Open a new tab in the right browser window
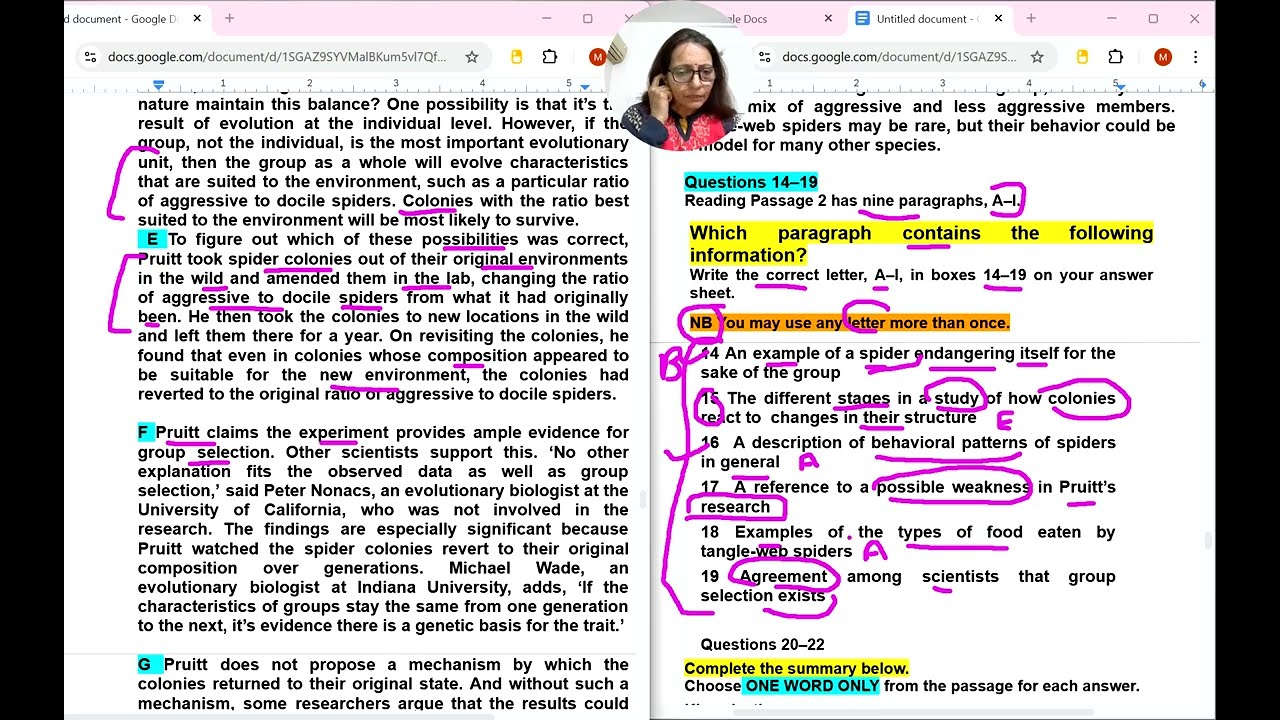This screenshot has height=720, width=1280. [x=1031, y=18]
